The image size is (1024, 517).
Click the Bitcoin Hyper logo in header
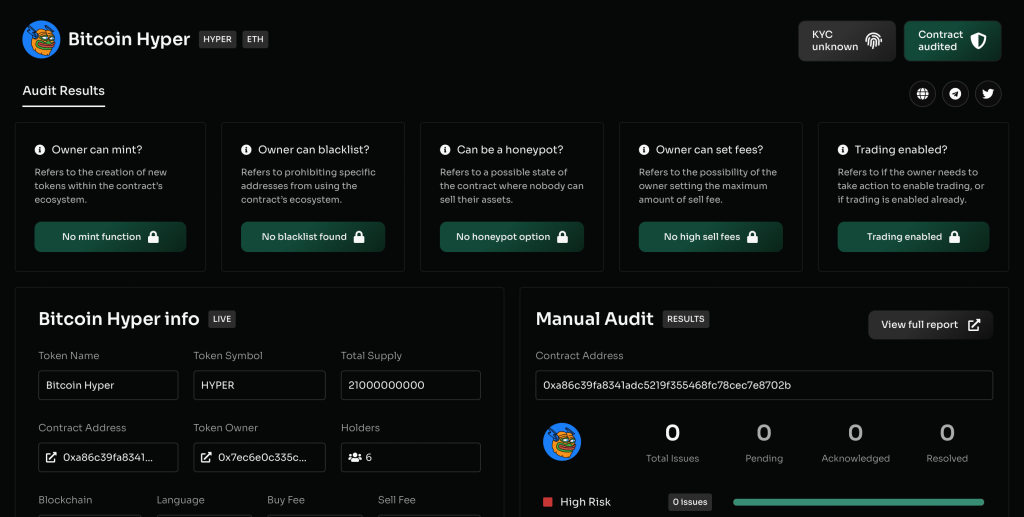41,40
